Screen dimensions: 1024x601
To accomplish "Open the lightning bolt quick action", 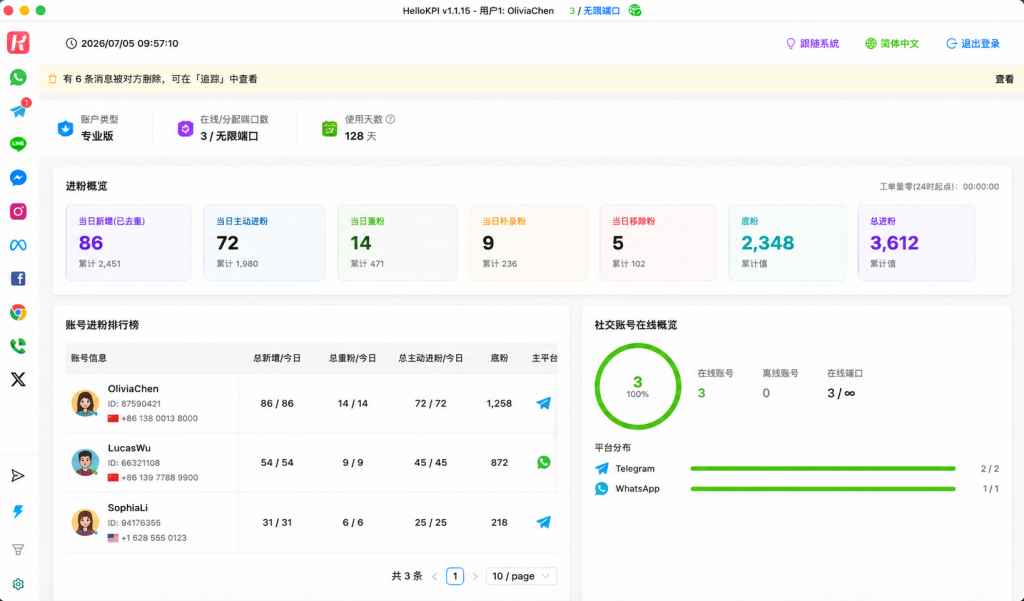I will tap(18, 512).
